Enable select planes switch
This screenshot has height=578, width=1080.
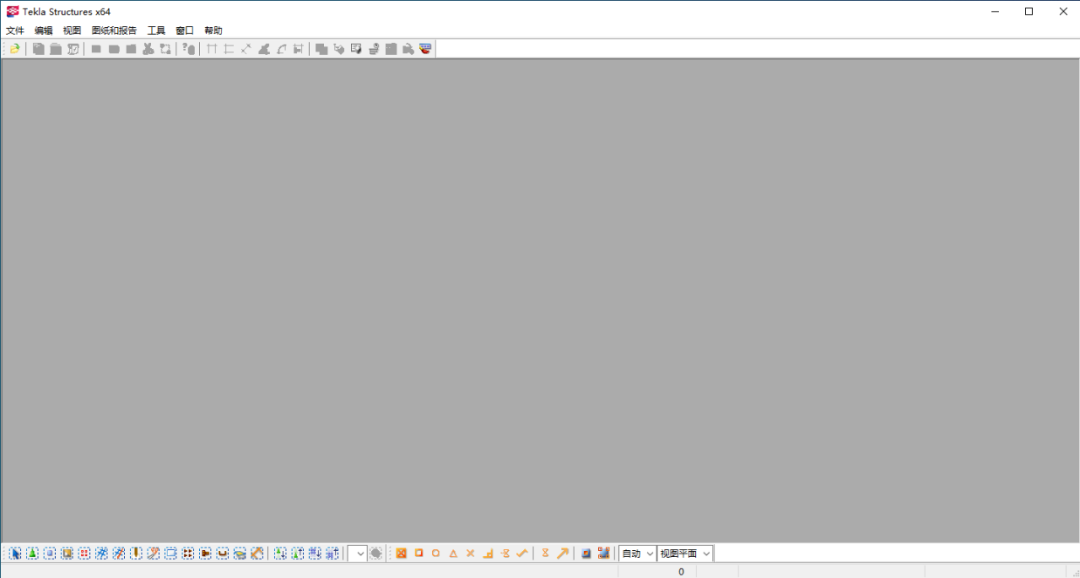tap(240, 553)
